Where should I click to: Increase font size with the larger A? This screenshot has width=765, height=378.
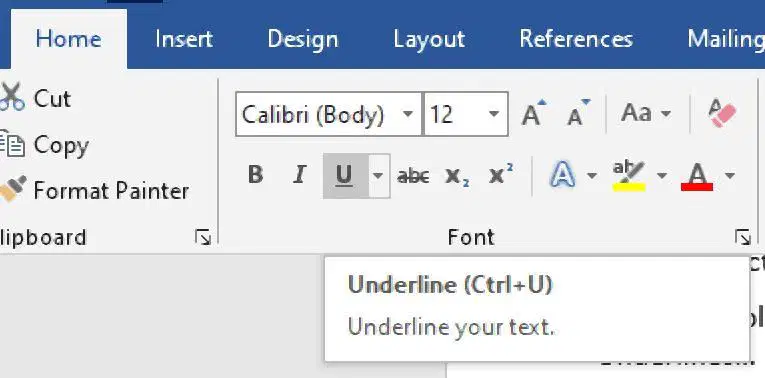click(x=533, y=114)
